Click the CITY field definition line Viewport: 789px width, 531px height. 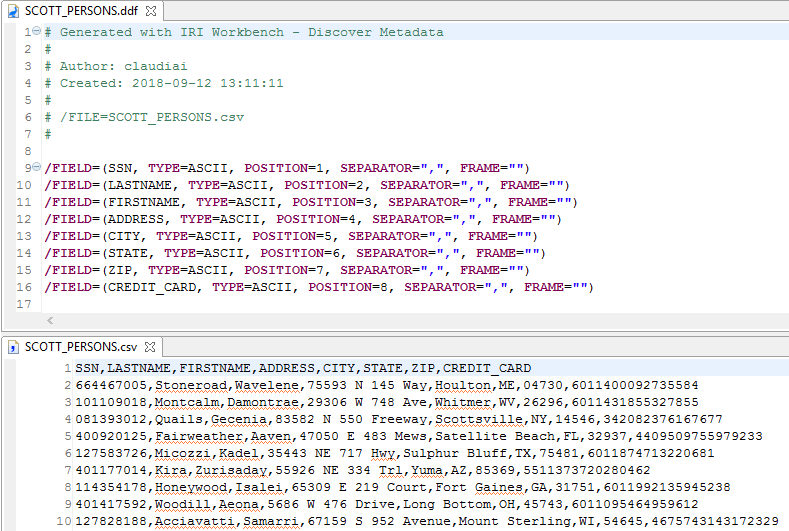(x=291, y=237)
